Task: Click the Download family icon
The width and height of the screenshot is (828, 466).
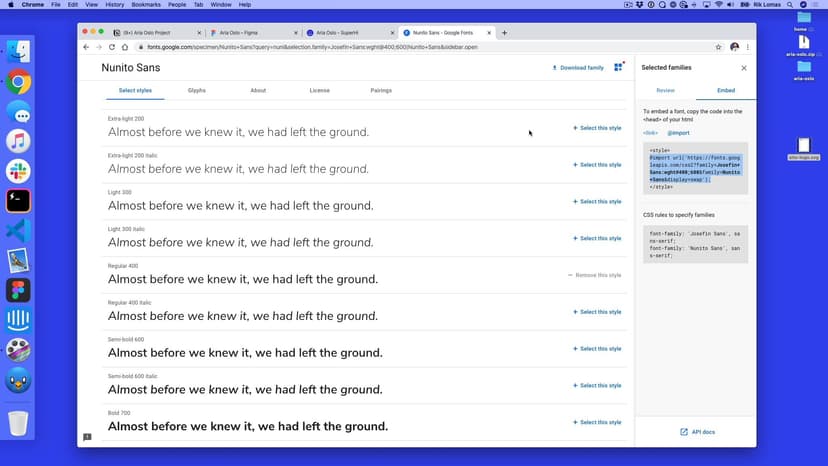Action: coord(555,68)
